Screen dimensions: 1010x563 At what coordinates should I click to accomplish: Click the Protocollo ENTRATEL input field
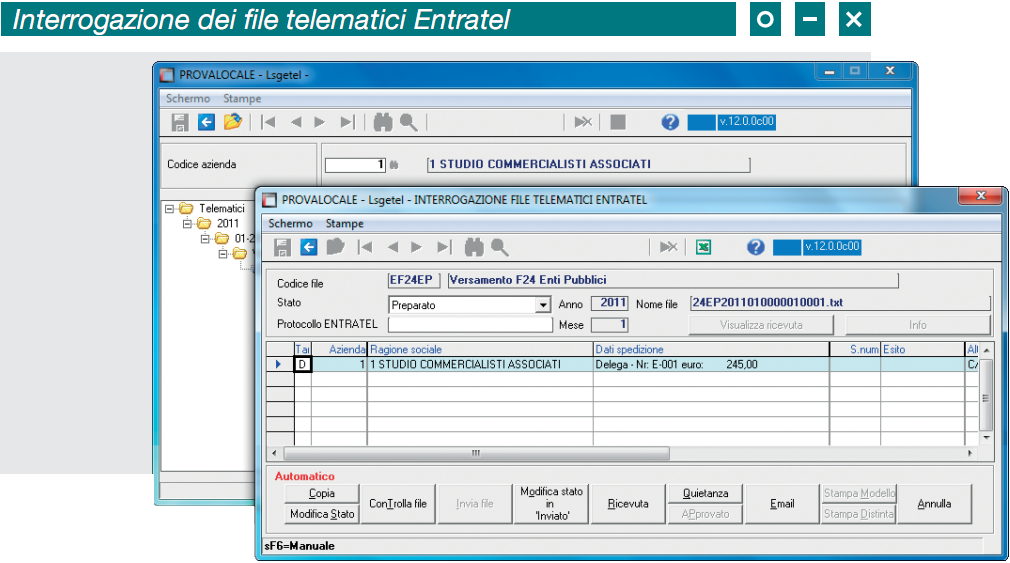click(x=470, y=325)
